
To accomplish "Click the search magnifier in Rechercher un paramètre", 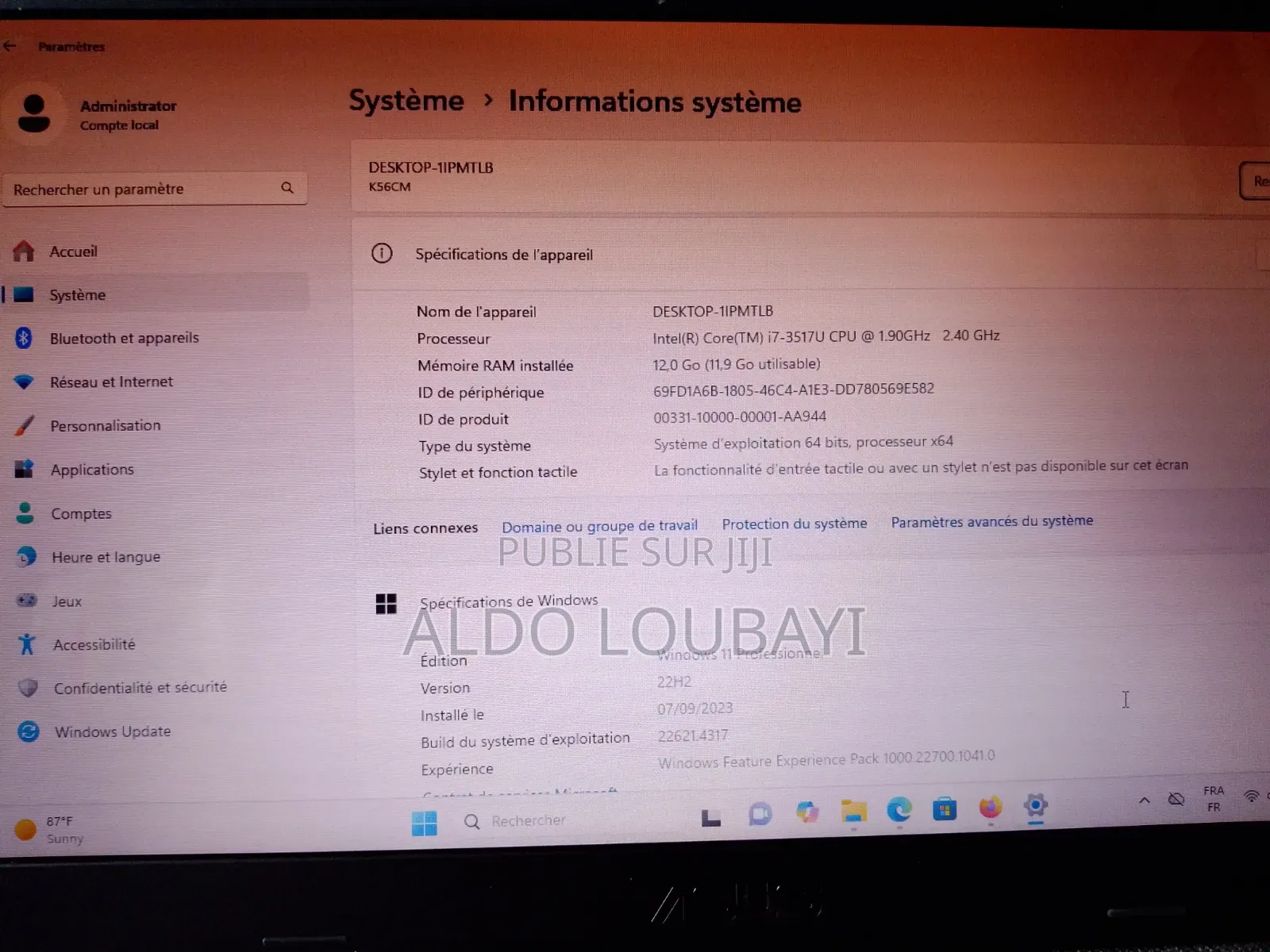I will [x=287, y=188].
